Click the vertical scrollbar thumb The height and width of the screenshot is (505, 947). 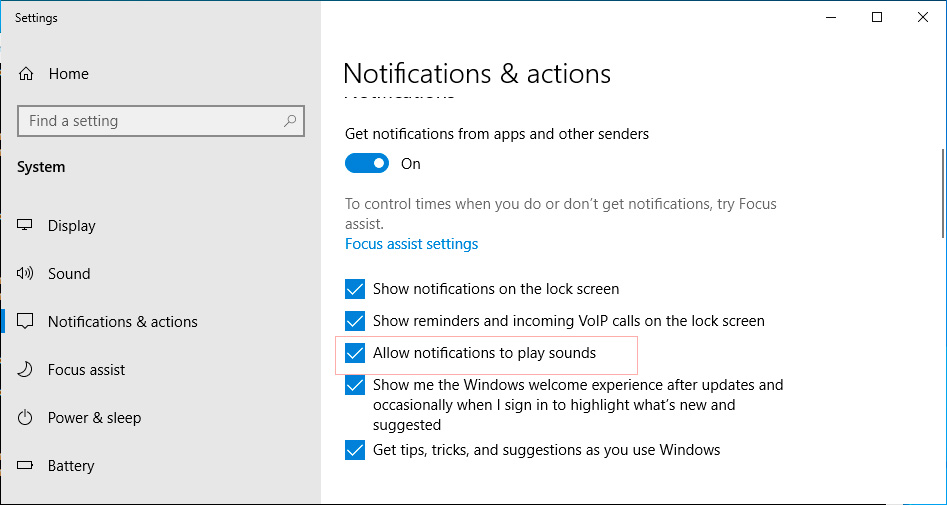(944, 193)
